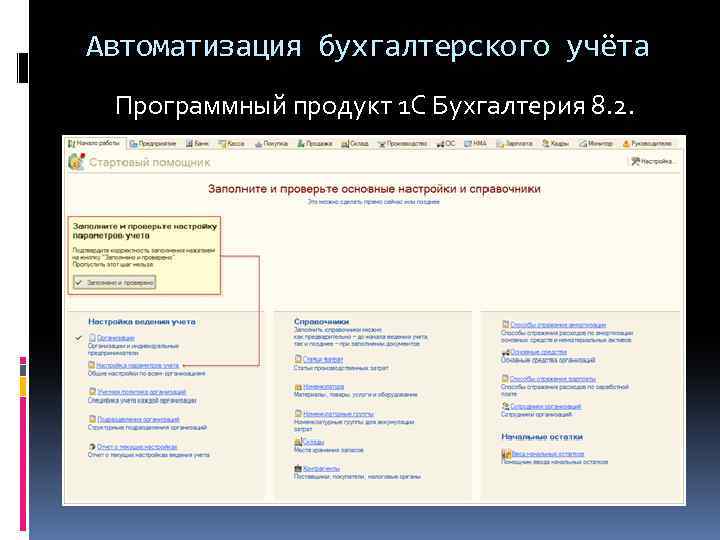This screenshot has height=540, width=720.
Task: Click the Сотрудники организаций icon
Action: [x=506, y=406]
